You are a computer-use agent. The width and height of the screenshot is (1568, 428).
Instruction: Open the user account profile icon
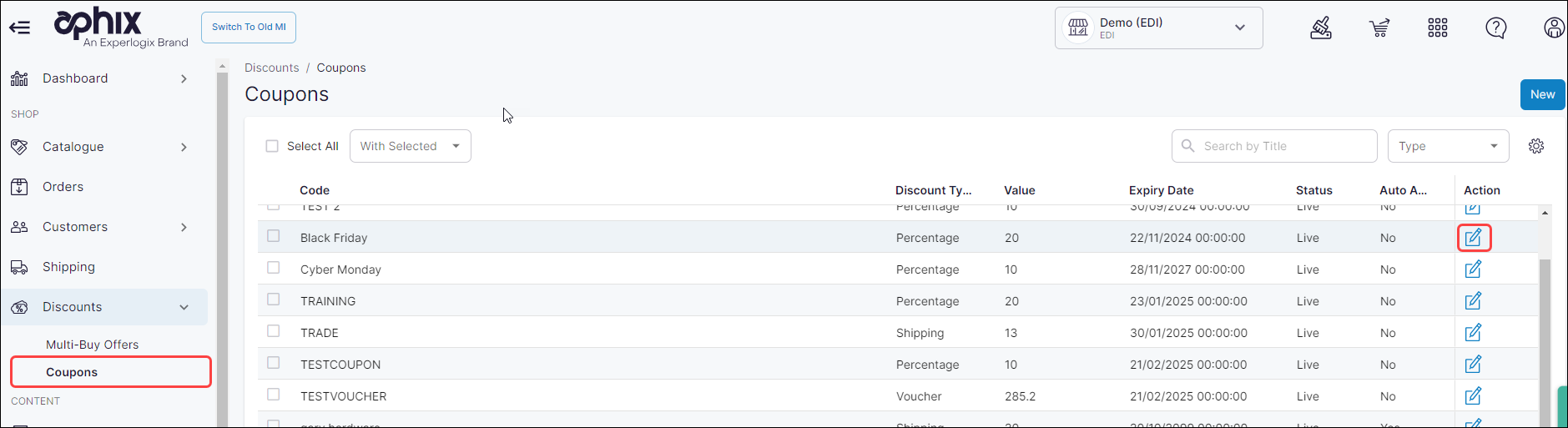pos(1554,28)
